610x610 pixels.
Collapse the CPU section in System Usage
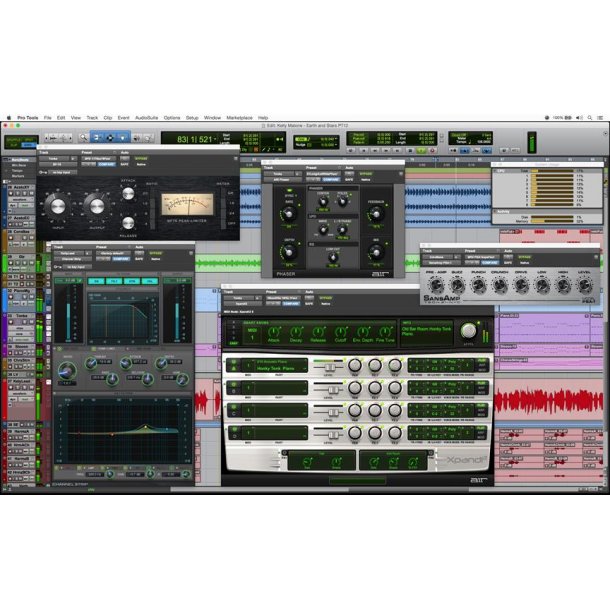[x=496, y=171]
